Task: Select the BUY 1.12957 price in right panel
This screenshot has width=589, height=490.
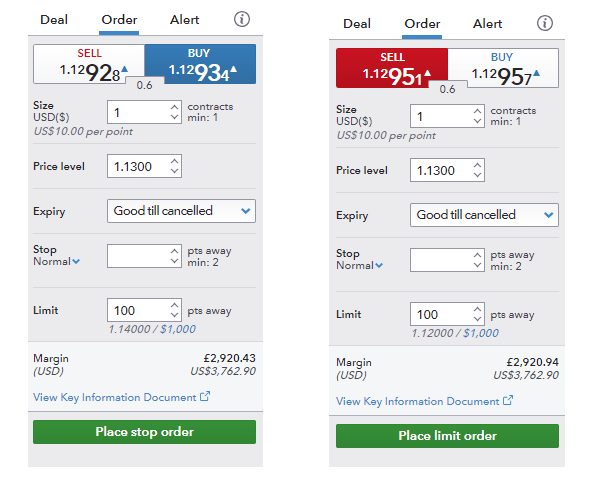Action: tap(503, 68)
